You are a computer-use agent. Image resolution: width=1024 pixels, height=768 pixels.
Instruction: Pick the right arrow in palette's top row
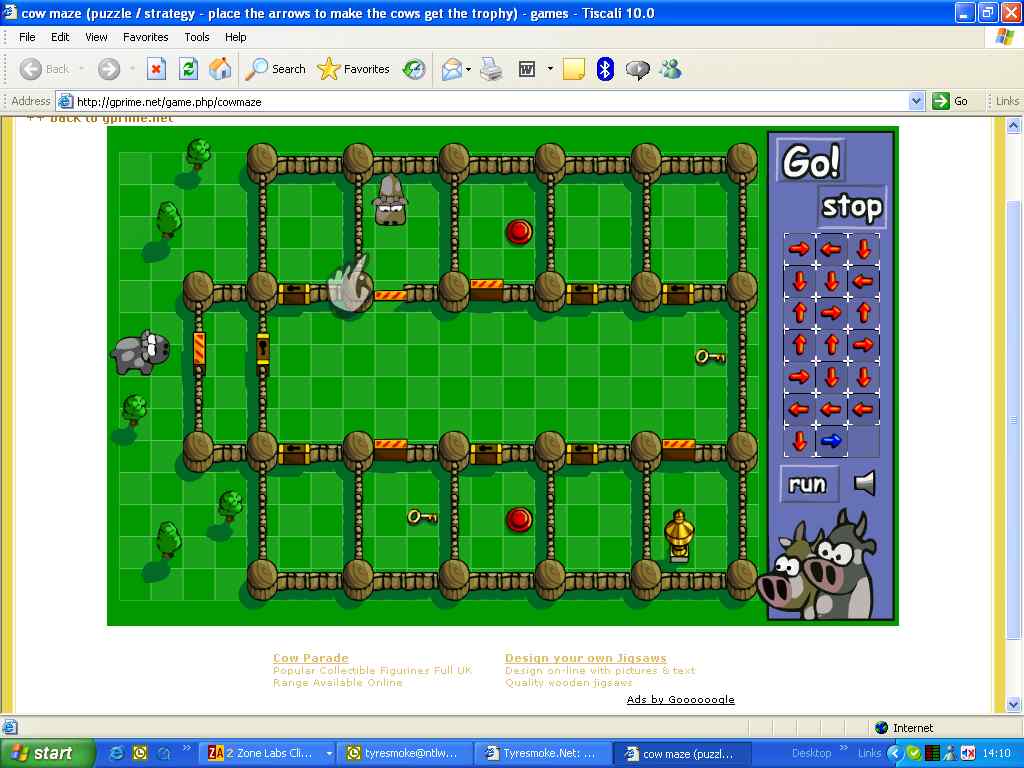799,249
